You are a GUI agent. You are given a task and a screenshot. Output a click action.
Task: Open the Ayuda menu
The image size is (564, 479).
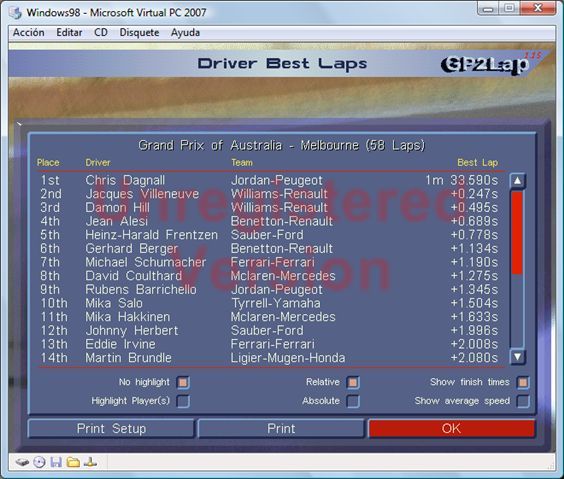pyautogui.click(x=185, y=33)
